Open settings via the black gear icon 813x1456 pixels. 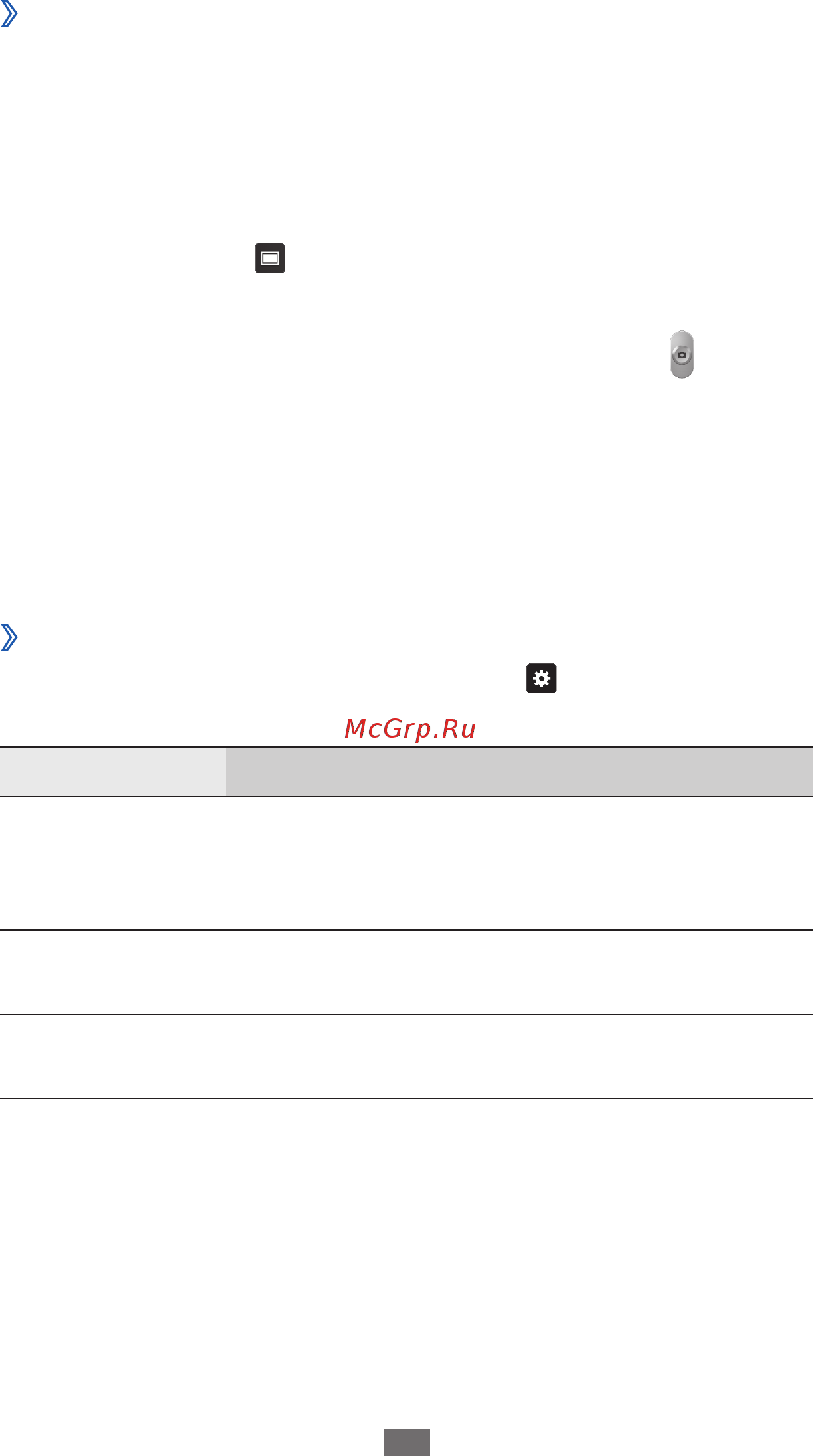(542, 679)
